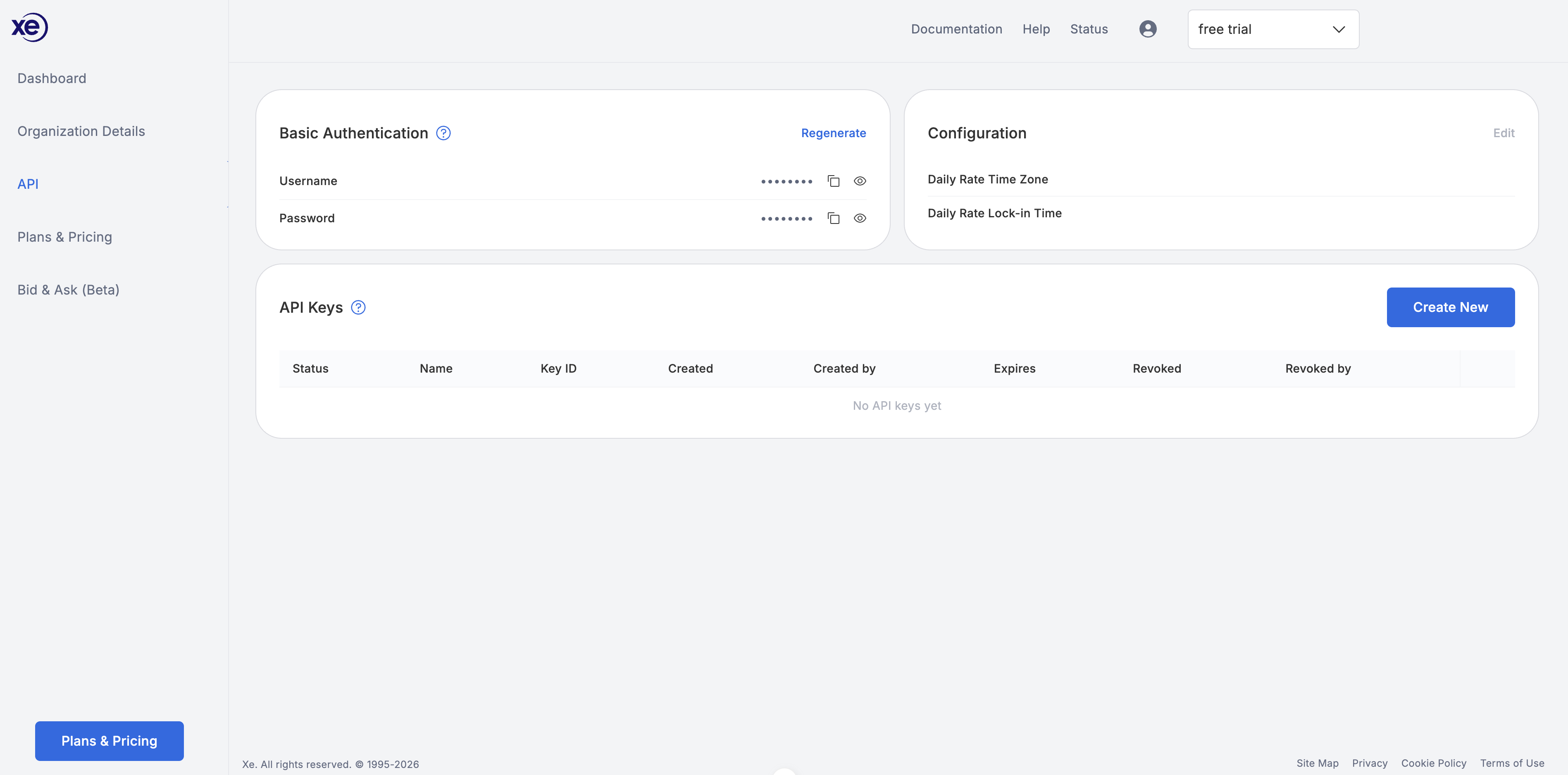Copy the Password value
1568x775 pixels.
(x=833, y=219)
